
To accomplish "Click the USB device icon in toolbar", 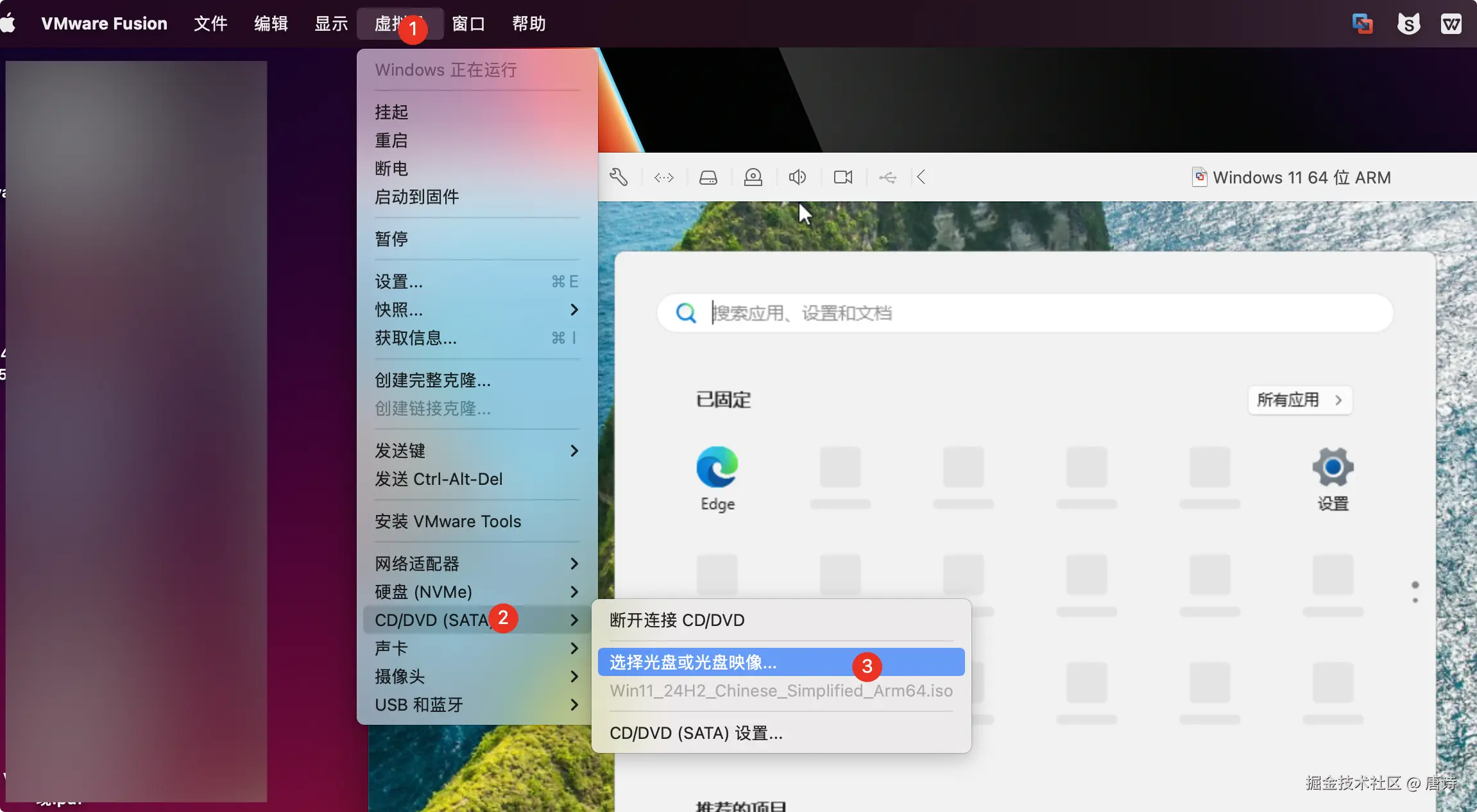I will [888, 177].
